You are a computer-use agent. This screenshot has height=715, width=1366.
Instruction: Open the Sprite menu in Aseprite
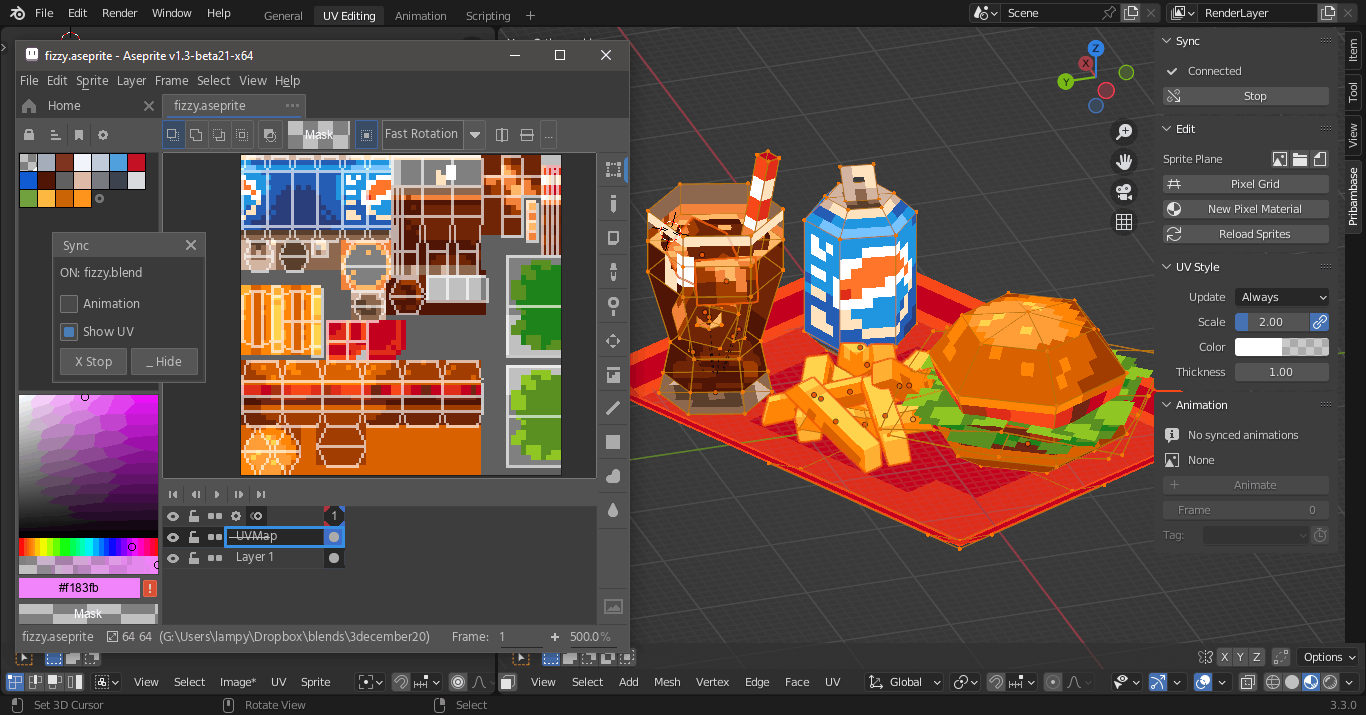coord(92,81)
